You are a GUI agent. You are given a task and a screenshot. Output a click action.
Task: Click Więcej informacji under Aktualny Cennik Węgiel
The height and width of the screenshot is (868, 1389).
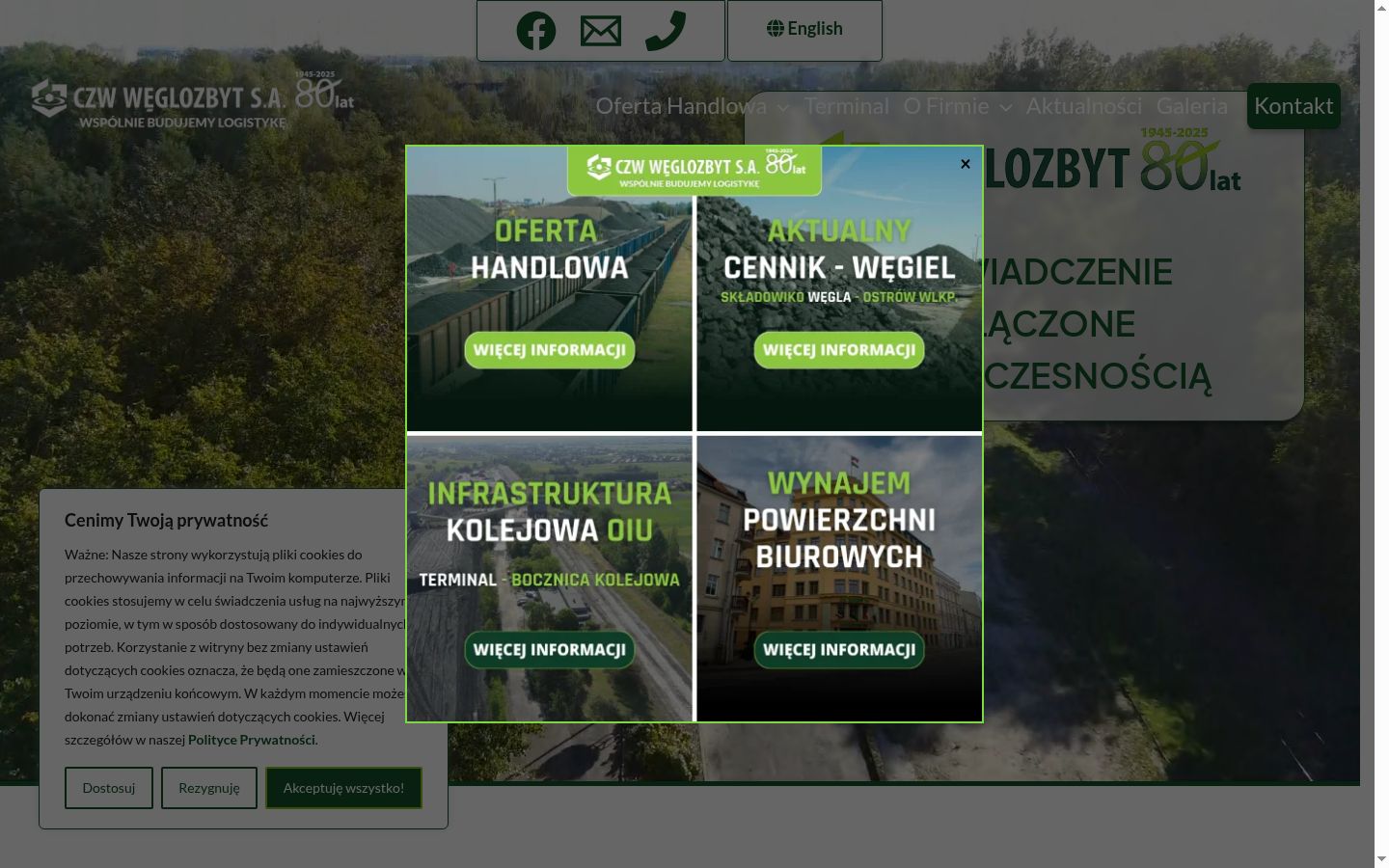(839, 350)
